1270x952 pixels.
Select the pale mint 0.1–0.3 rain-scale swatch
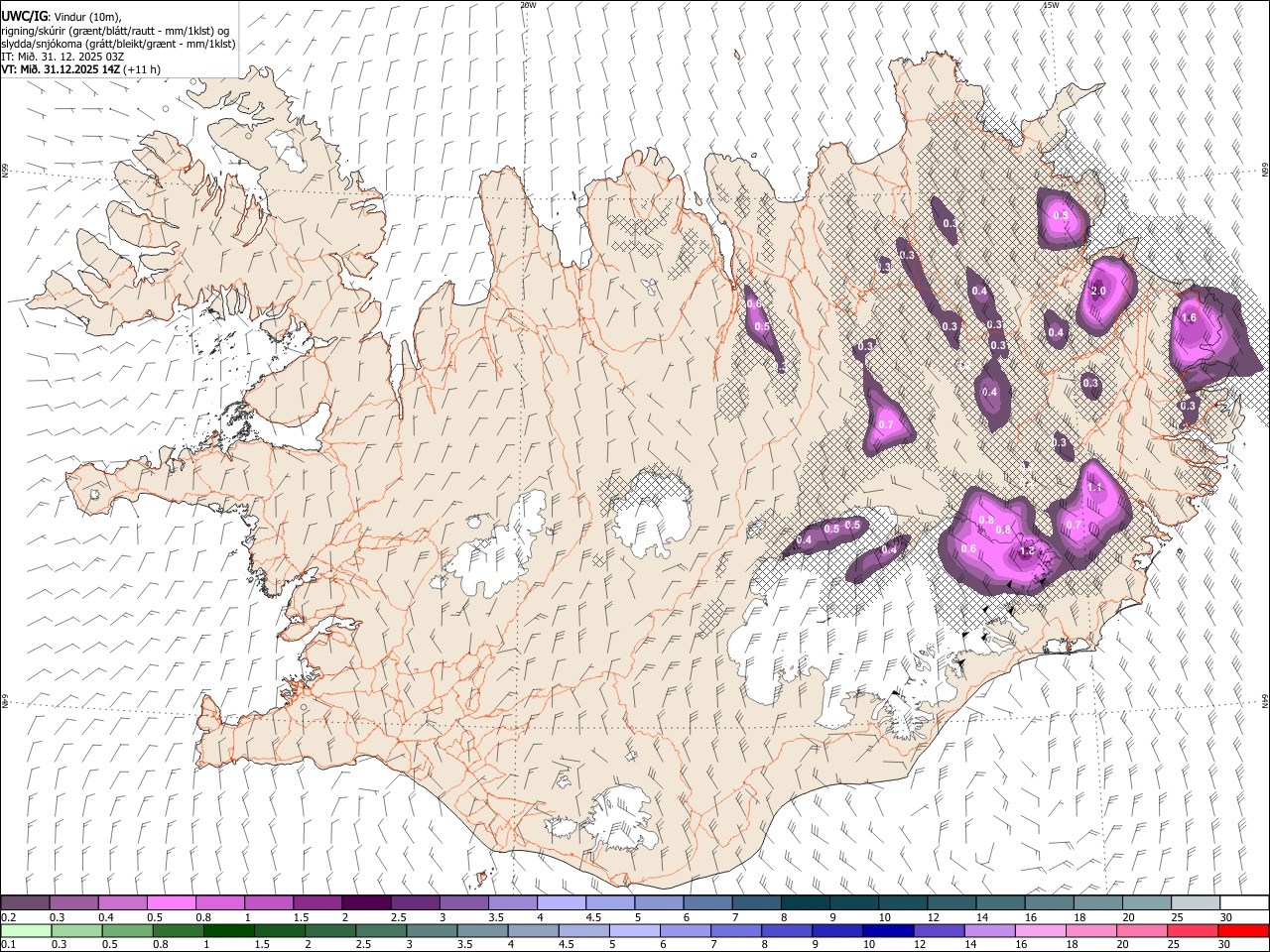(x=25, y=931)
